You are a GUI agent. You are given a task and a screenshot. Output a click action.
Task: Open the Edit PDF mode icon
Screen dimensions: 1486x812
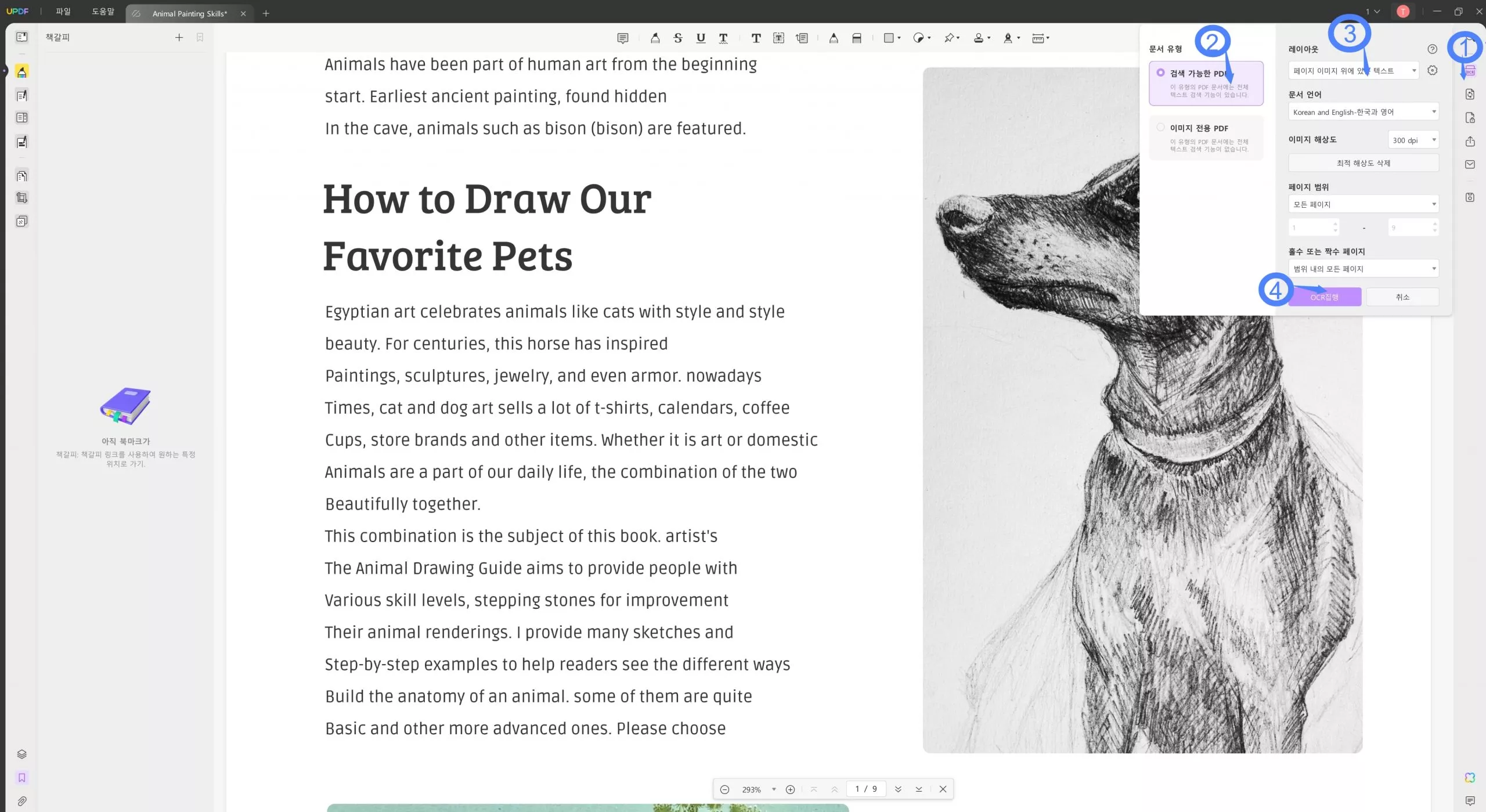tap(21, 95)
